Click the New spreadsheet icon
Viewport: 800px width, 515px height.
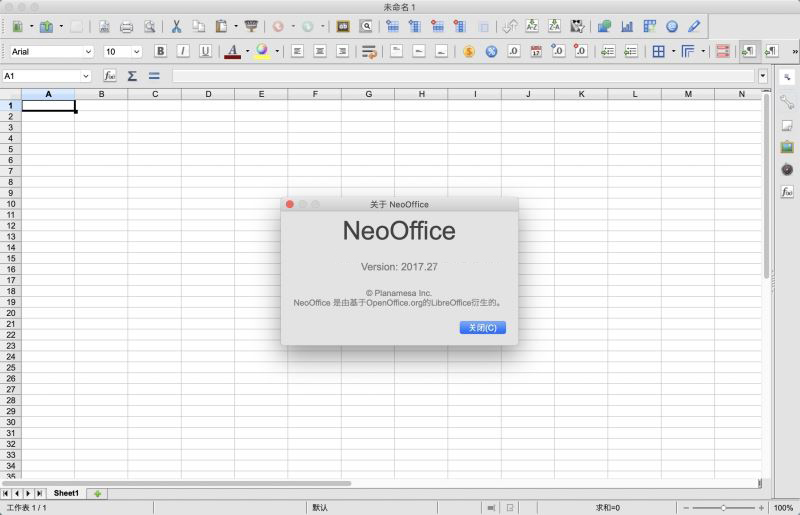(17, 27)
